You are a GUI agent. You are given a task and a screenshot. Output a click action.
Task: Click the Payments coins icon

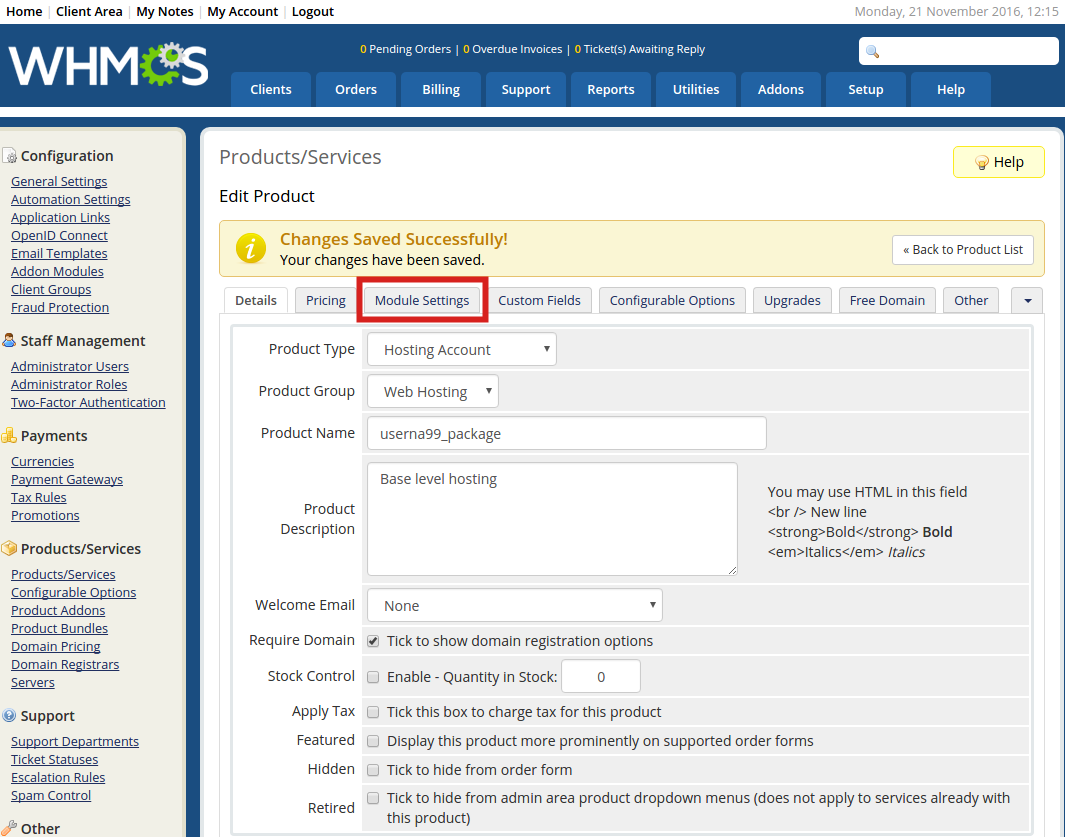click(10, 436)
